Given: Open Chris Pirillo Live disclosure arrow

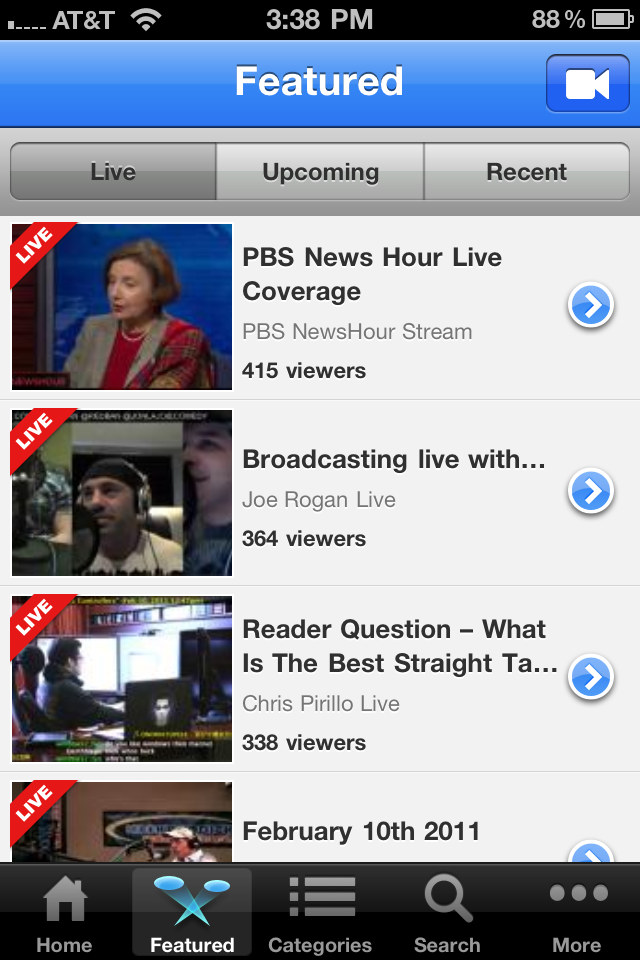Looking at the screenshot, I should click(591, 678).
